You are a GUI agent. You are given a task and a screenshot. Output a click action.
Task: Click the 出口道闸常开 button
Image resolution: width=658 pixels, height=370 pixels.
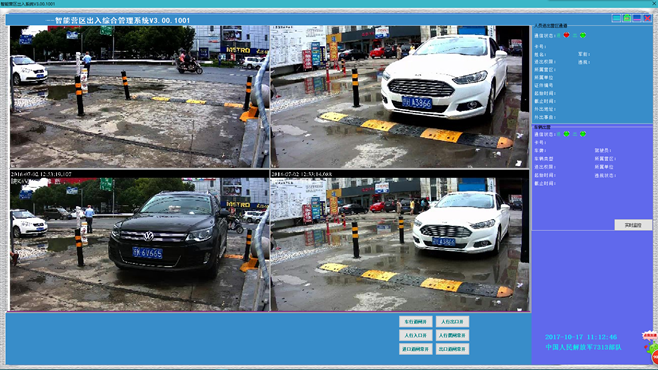tap(452, 349)
